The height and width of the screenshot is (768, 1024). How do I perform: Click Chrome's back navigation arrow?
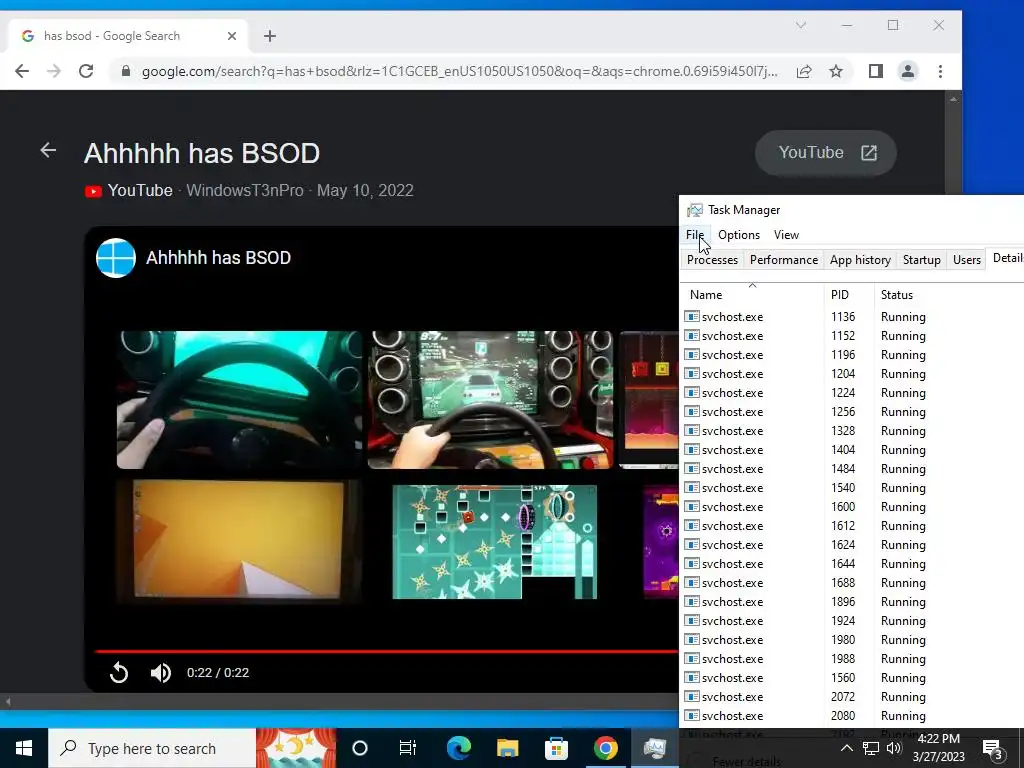pyautogui.click(x=22, y=71)
